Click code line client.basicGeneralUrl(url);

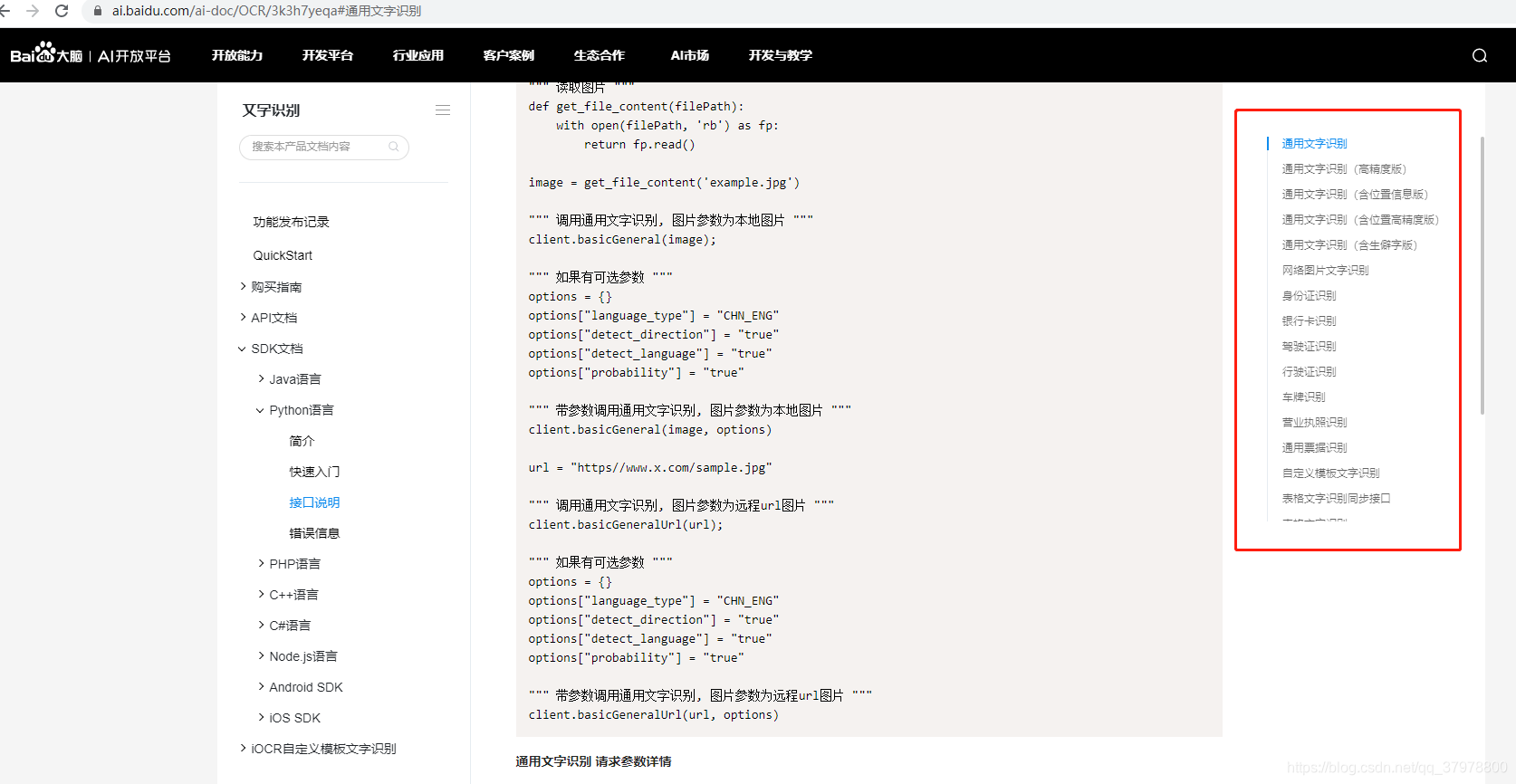pos(626,525)
